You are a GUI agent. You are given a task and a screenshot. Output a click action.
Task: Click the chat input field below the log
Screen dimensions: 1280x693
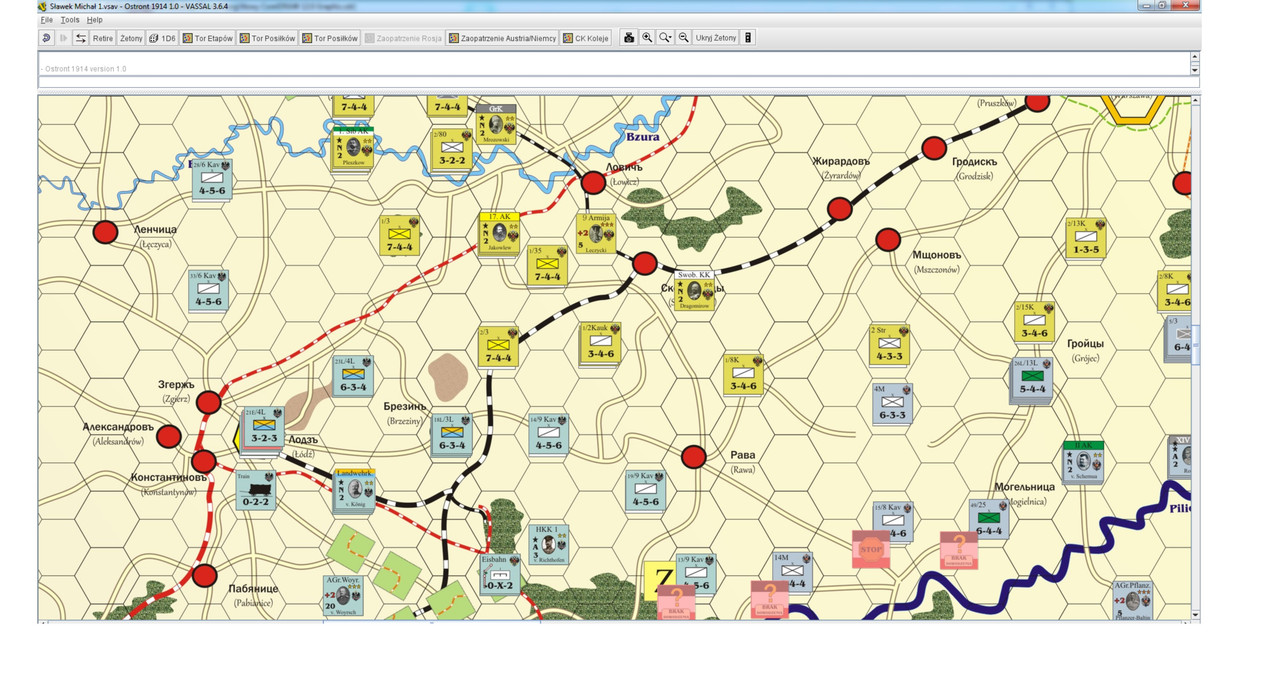614,82
